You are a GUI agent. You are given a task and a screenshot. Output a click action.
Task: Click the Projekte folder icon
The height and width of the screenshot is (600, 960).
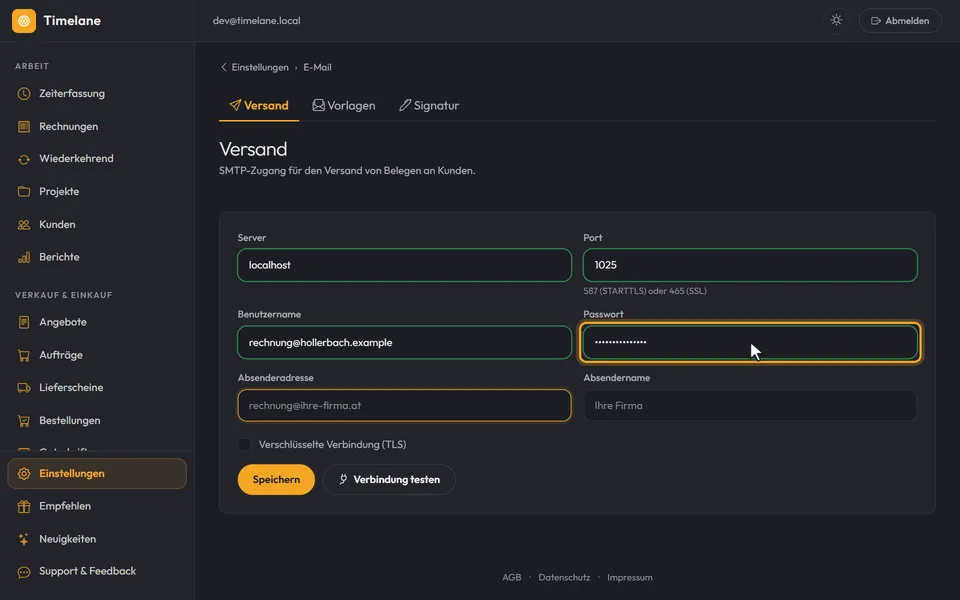24,192
